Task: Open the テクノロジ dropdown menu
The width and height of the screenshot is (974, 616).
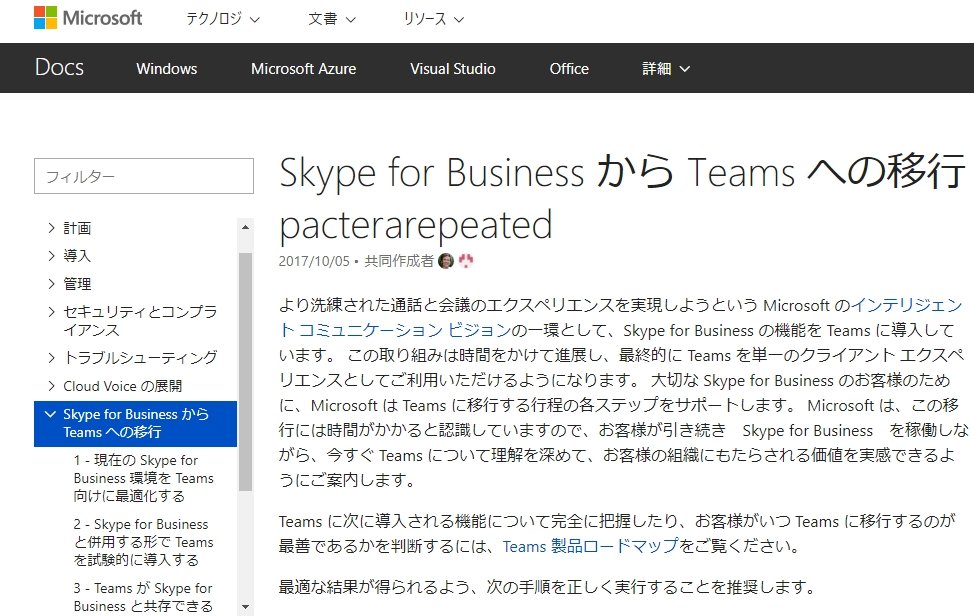Action: [222, 19]
